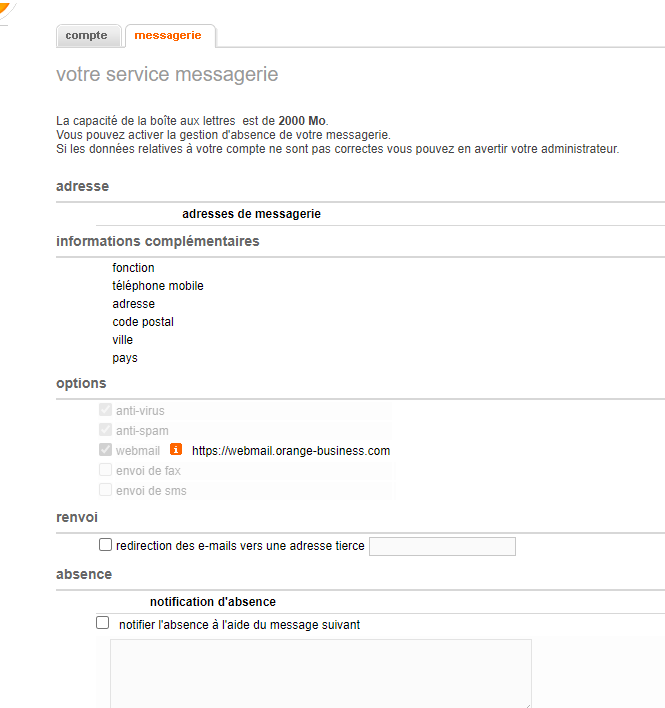Click the 'téléphone mobile' field label
This screenshot has height=708, width=665.
(158, 286)
